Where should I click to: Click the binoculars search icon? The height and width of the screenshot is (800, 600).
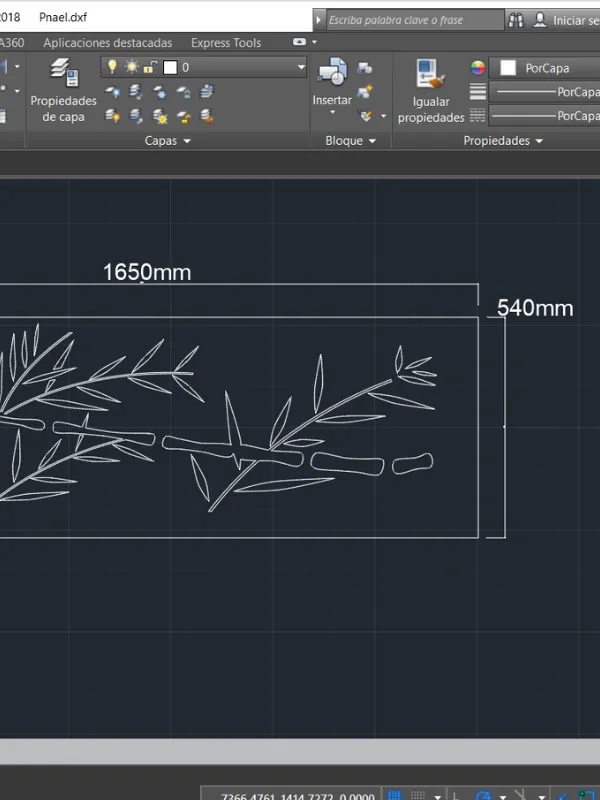coord(516,20)
